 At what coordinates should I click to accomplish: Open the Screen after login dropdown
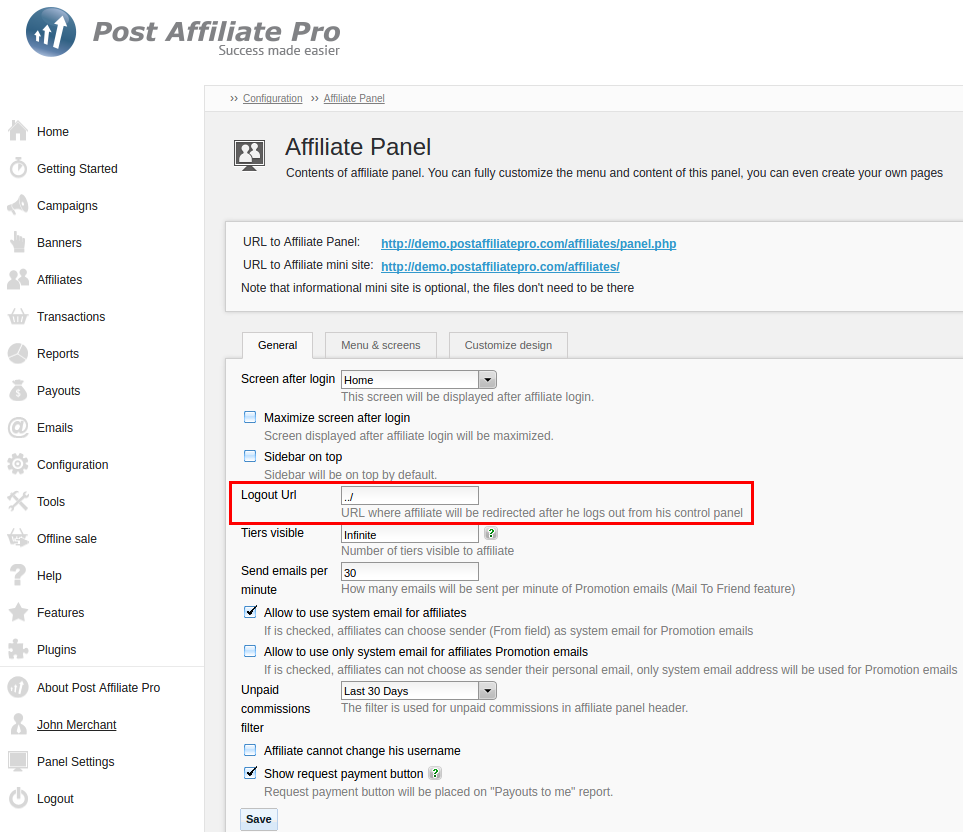pyautogui.click(x=418, y=380)
